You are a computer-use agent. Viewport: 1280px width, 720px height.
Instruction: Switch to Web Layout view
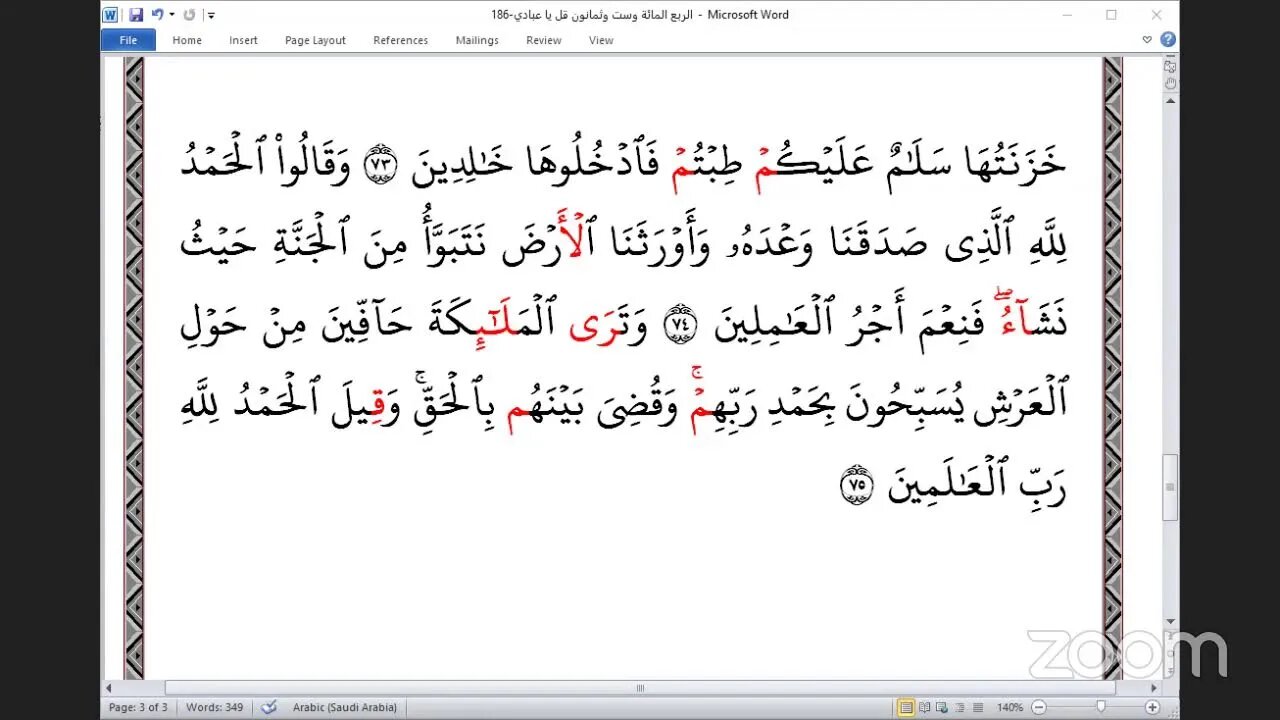click(941, 707)
